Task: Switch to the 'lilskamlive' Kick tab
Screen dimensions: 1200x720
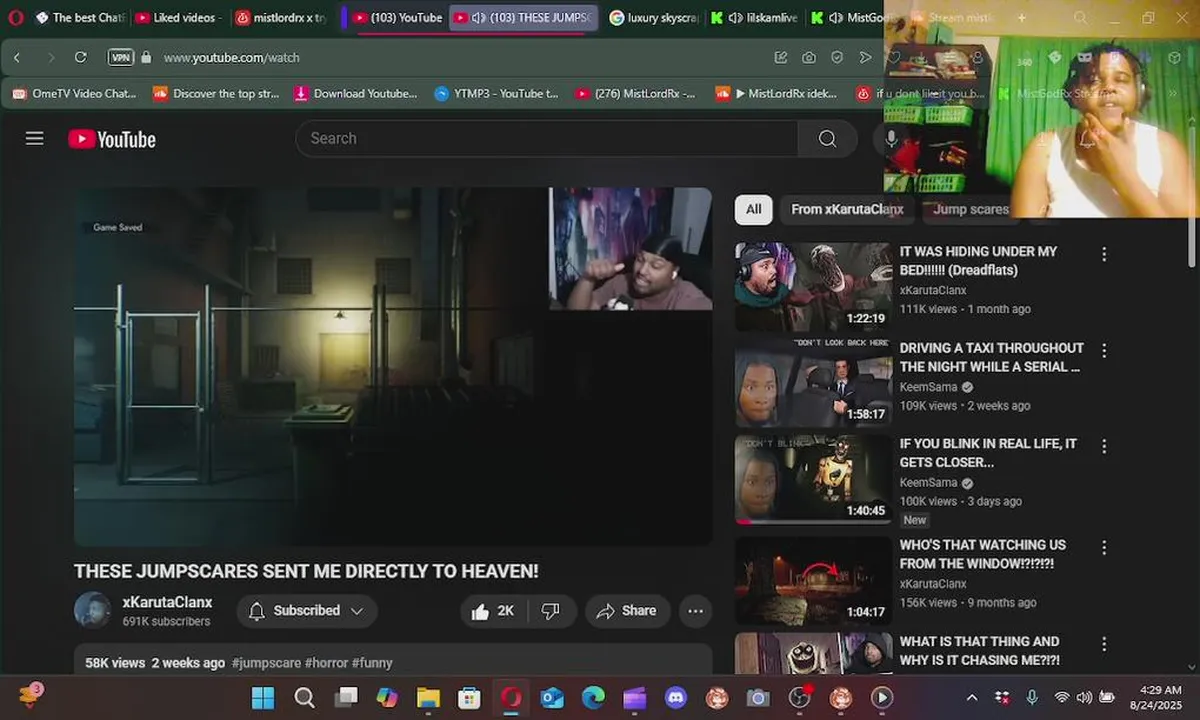Action: tap(756, 18)
